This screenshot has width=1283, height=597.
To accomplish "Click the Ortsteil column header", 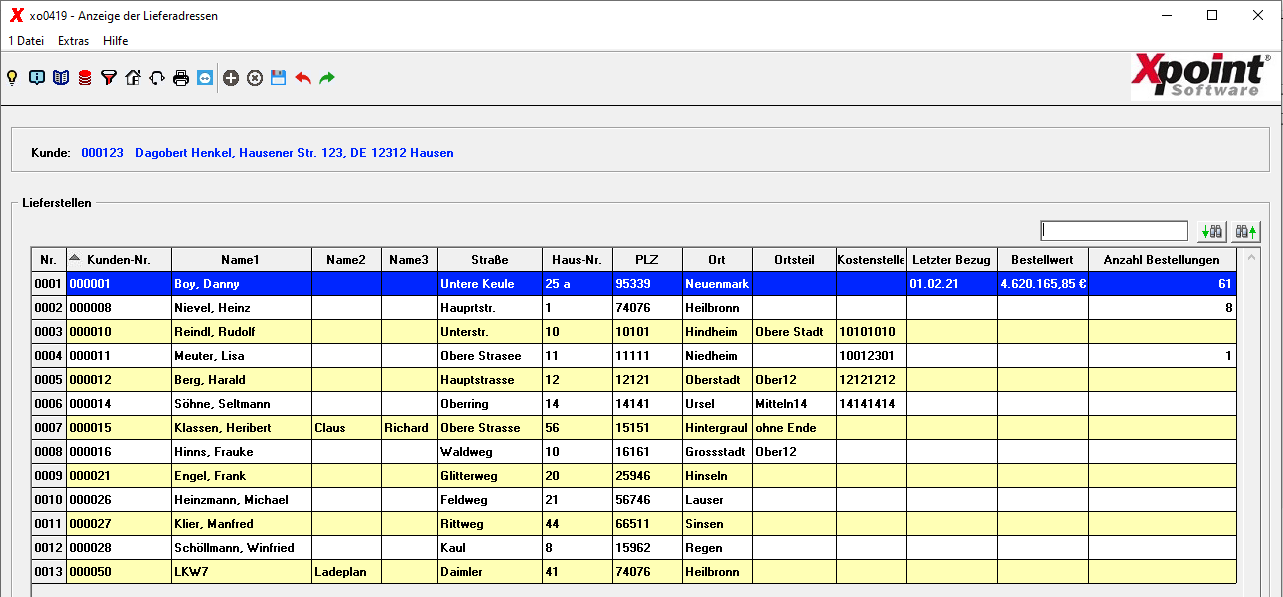I will (794, 260).
